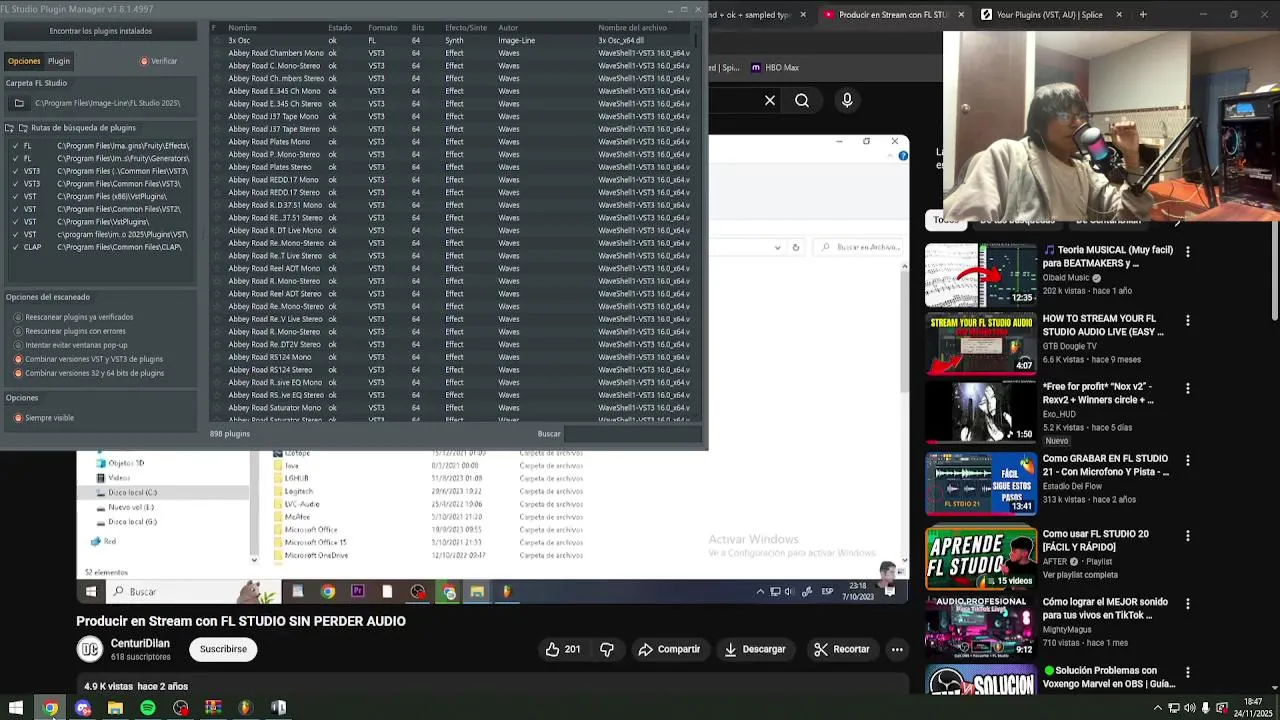Image resolution: width=1280 pixels, height=720 pixels.
Task: Click YouTube voice search microphone icon
Action: [x=847, y=100]
